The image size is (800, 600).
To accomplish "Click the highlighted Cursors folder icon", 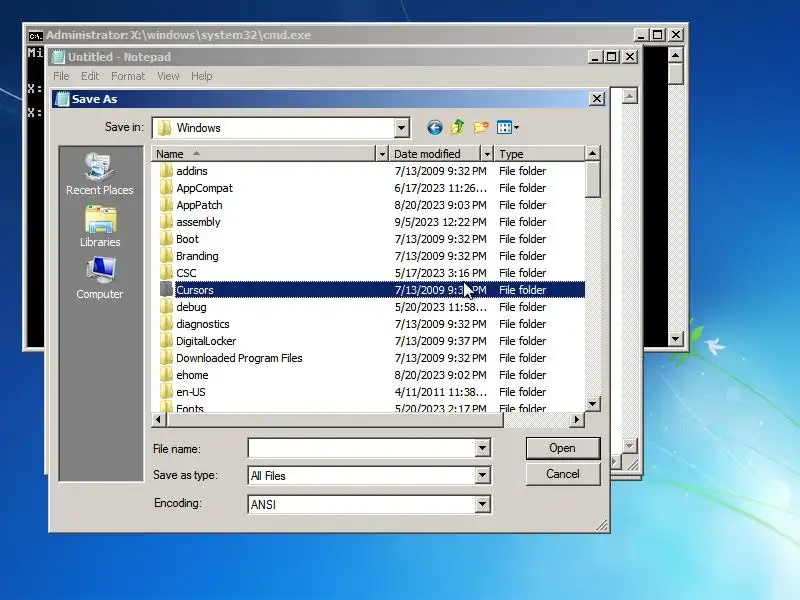I will (x=166, y=290).
